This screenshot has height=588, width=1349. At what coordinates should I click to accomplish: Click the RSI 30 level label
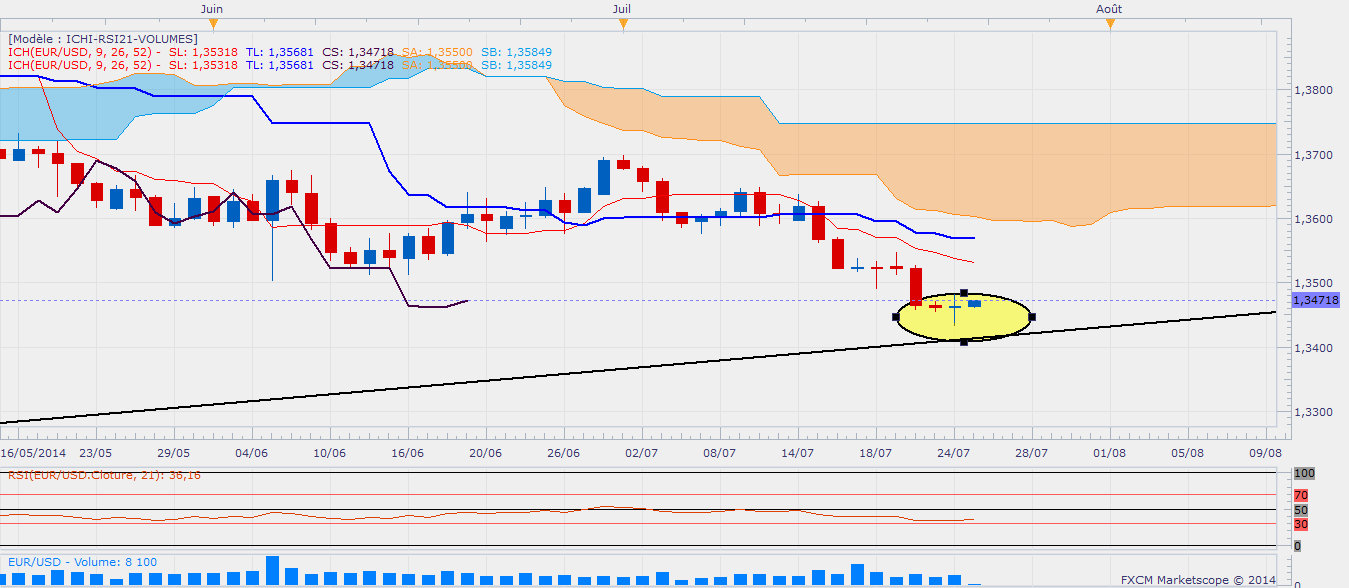pyautogui.click(x=1298, y=524)
